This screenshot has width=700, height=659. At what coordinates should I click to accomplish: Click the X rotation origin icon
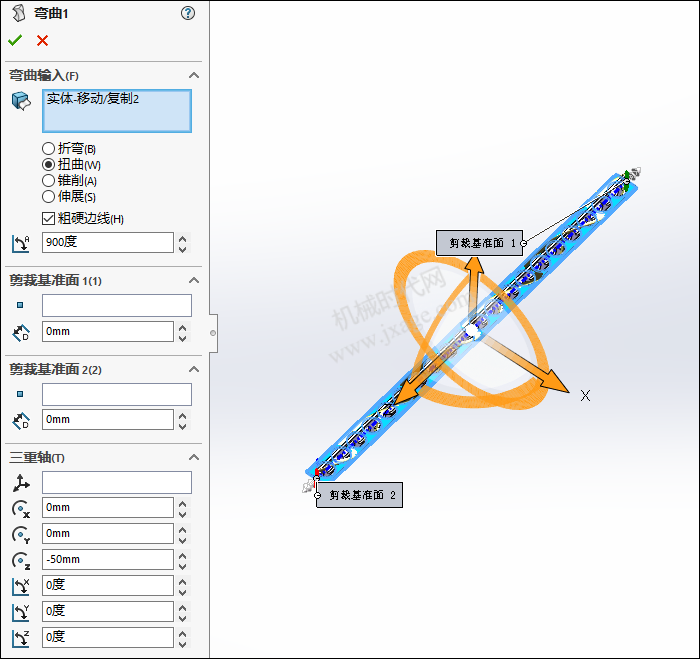(x=21, y=509)
